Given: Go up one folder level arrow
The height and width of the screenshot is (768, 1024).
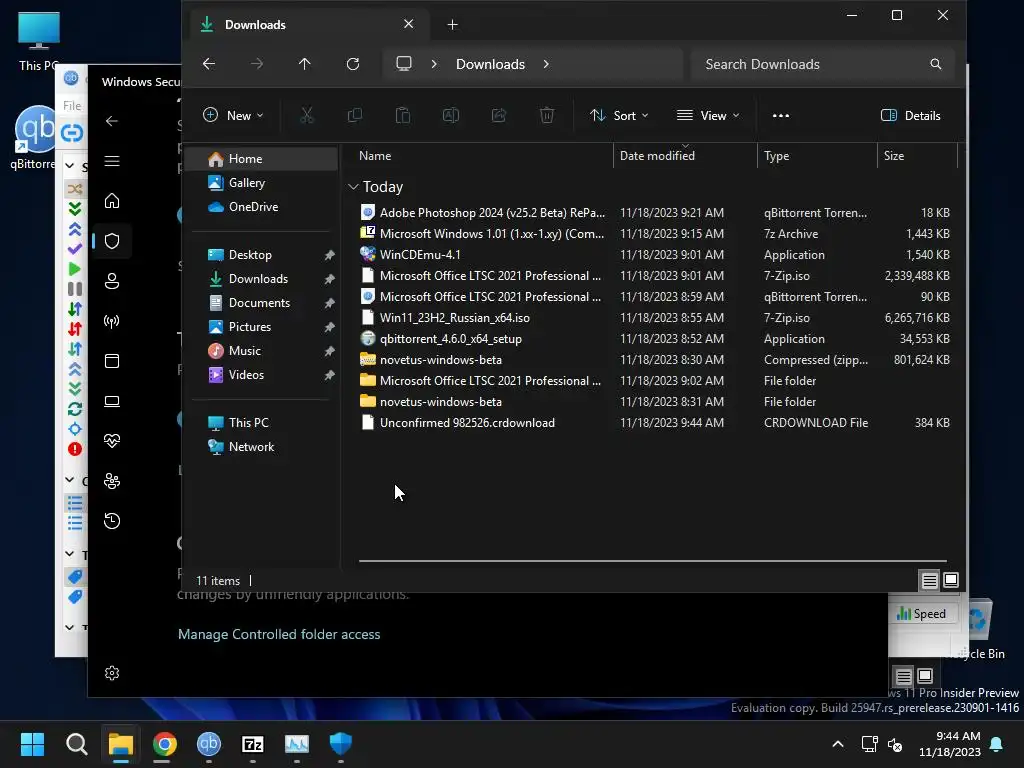Looking at the screenshot, I should pos(304,64).
